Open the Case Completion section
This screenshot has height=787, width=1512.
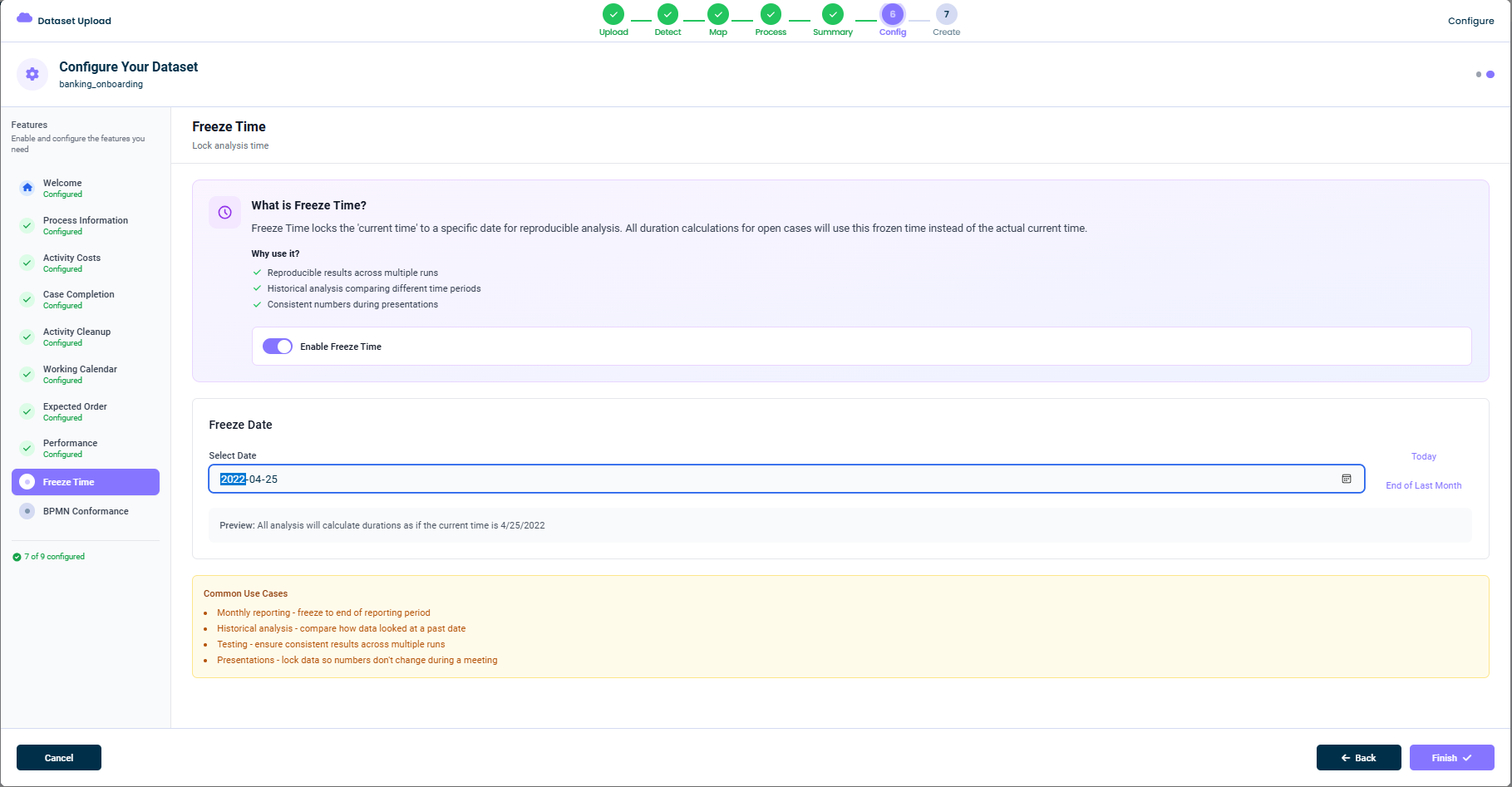pyautogui.click(x=86, y=299)
